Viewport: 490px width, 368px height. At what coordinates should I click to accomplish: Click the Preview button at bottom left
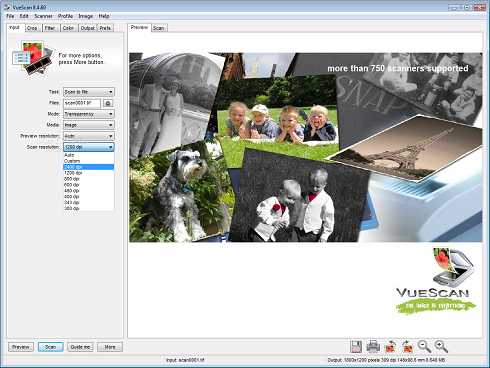click(x=21, y=347)
